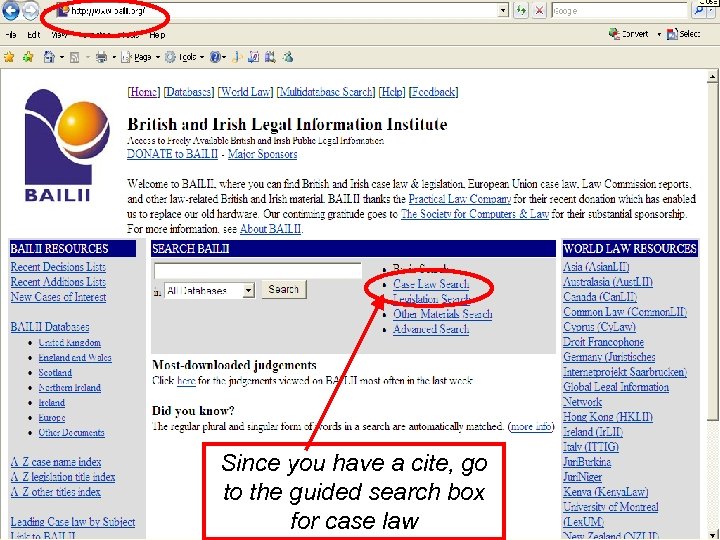Screen dimensions: 720x540
Task: Open the Convert dropdown arrow
Action: pos(659,34)
